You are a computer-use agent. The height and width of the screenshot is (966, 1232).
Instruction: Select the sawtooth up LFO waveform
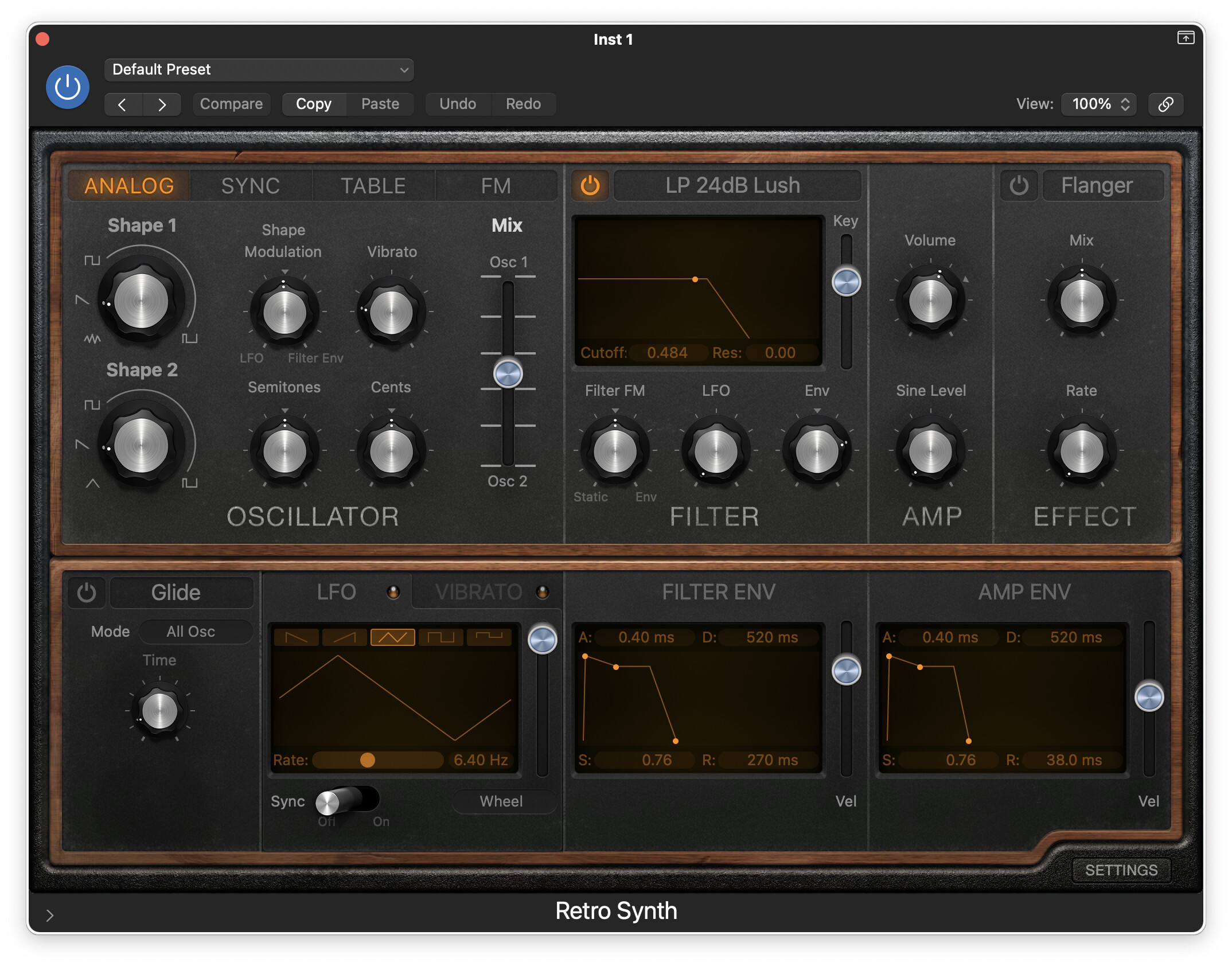pos(344,637)
